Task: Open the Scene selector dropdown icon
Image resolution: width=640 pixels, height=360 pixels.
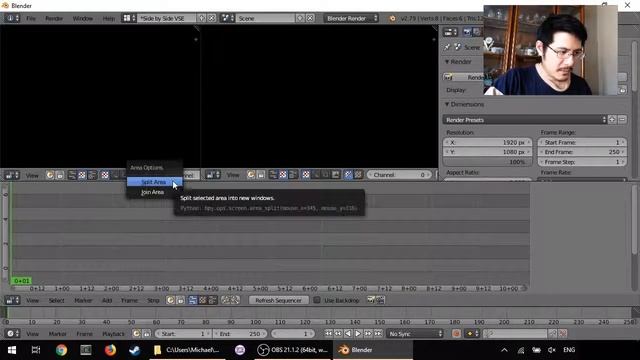Action: [x=227, y=18]
